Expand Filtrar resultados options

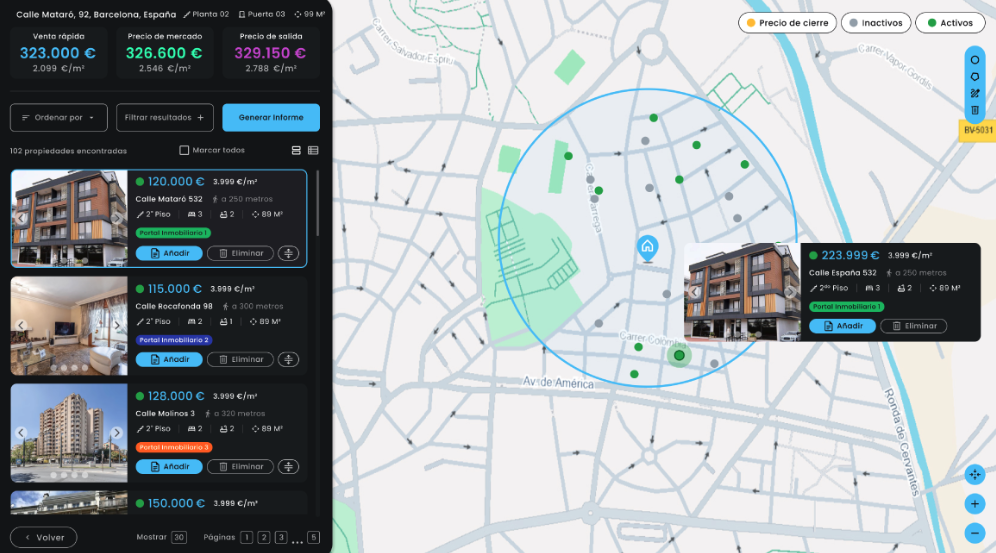(x=165, y=117)
